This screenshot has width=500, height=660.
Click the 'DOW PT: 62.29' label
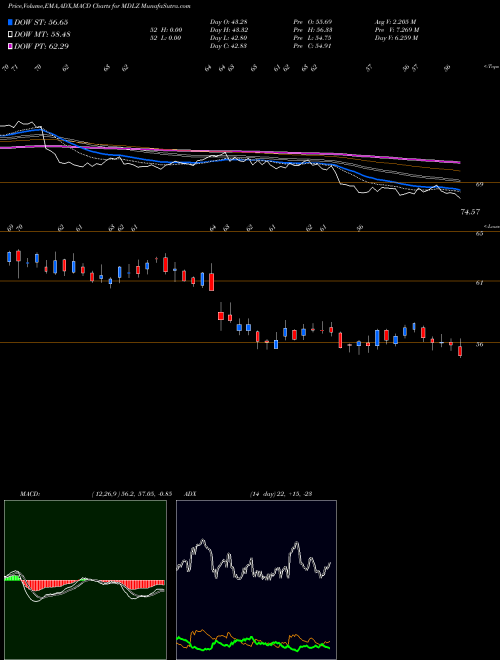click(41, 46)
